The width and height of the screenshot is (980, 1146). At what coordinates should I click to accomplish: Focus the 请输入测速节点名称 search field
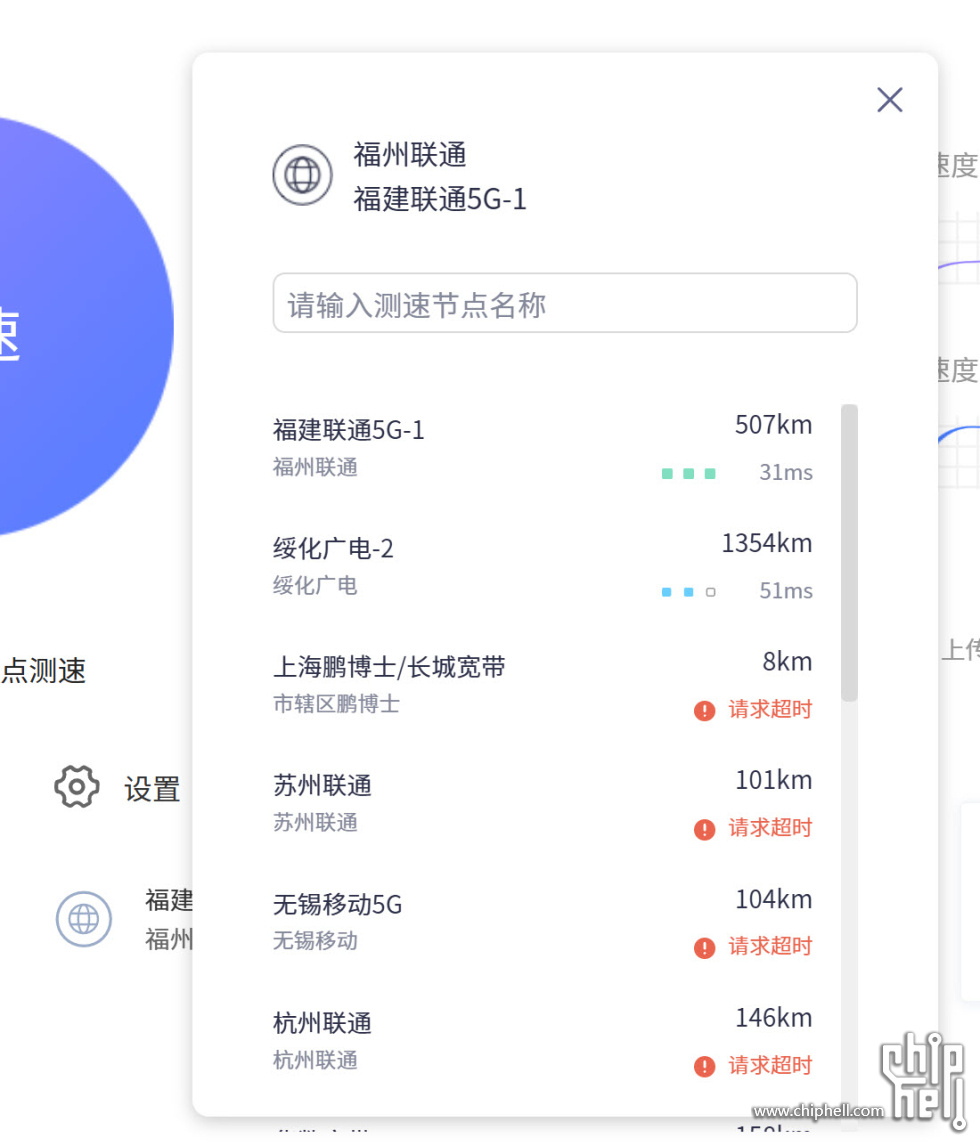[x=565, y=303]
